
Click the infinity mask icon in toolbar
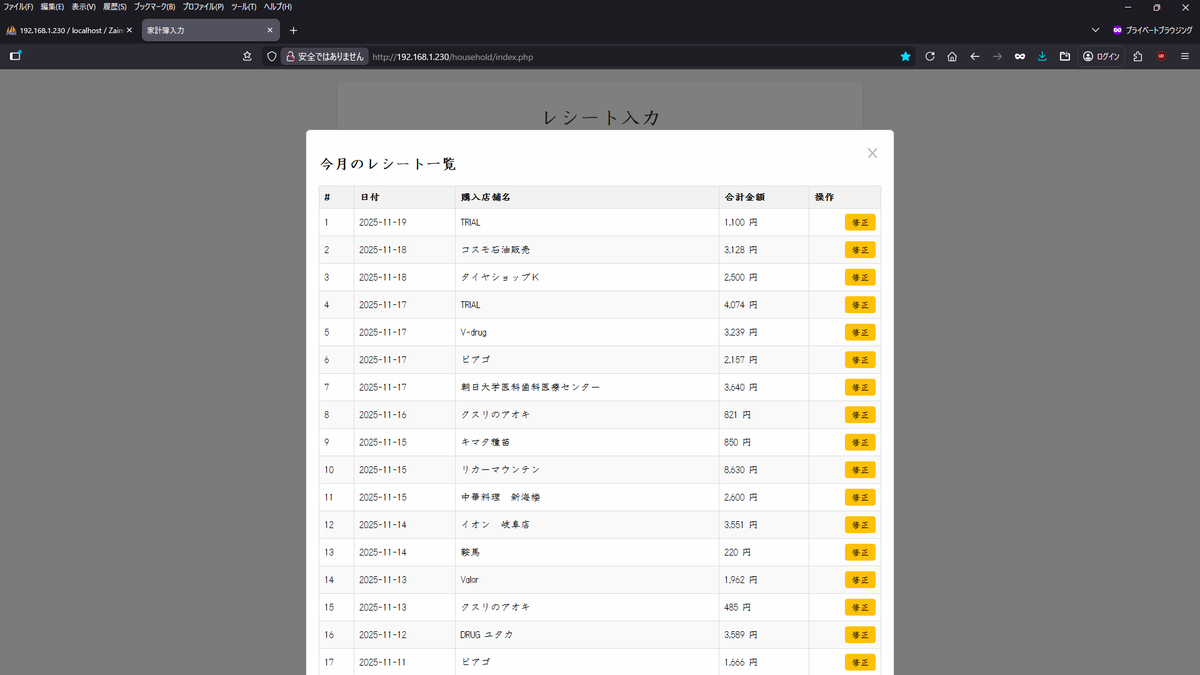[1020, 57]
